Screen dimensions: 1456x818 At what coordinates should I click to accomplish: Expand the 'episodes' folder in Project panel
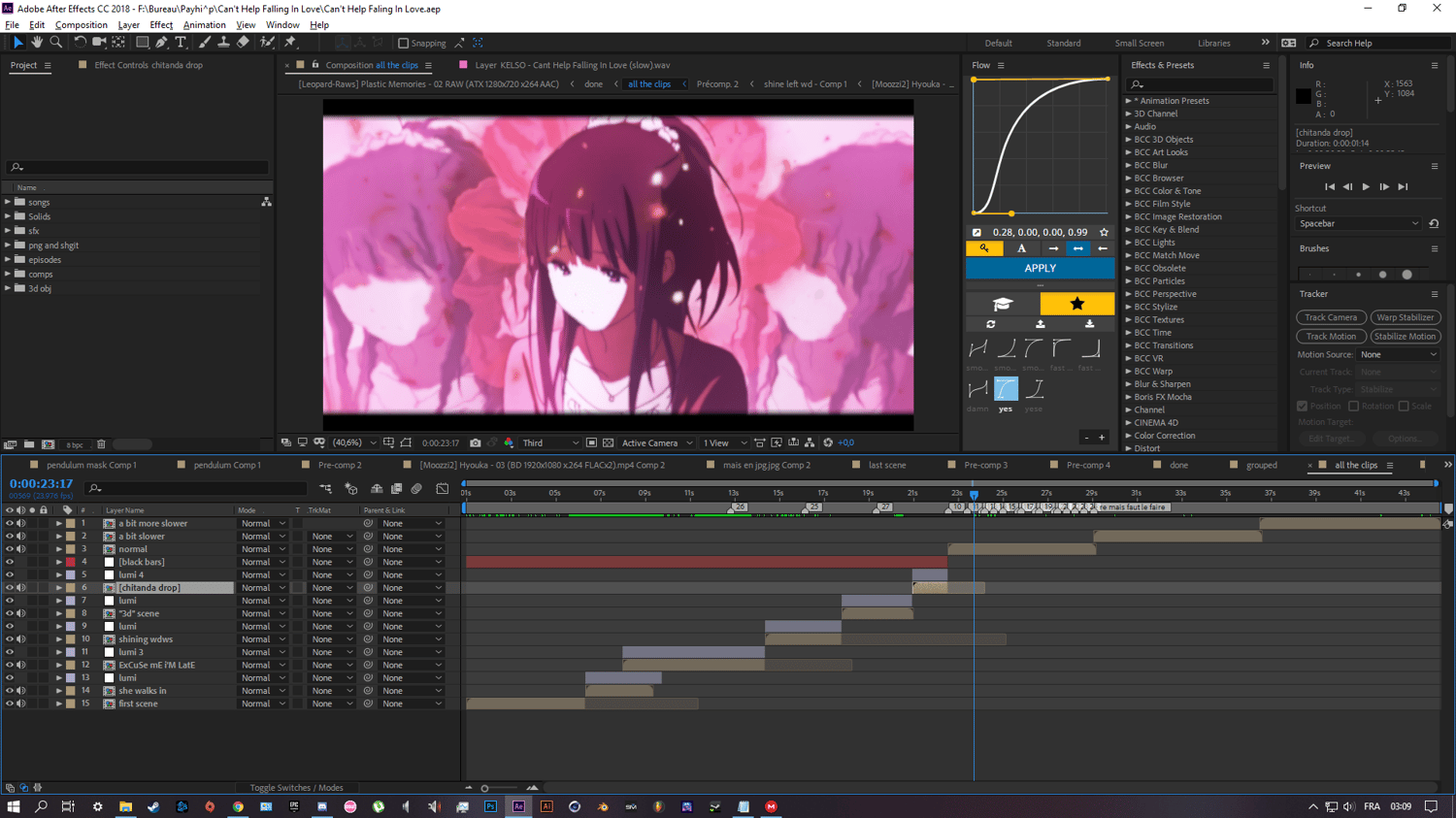click(8, 260)
